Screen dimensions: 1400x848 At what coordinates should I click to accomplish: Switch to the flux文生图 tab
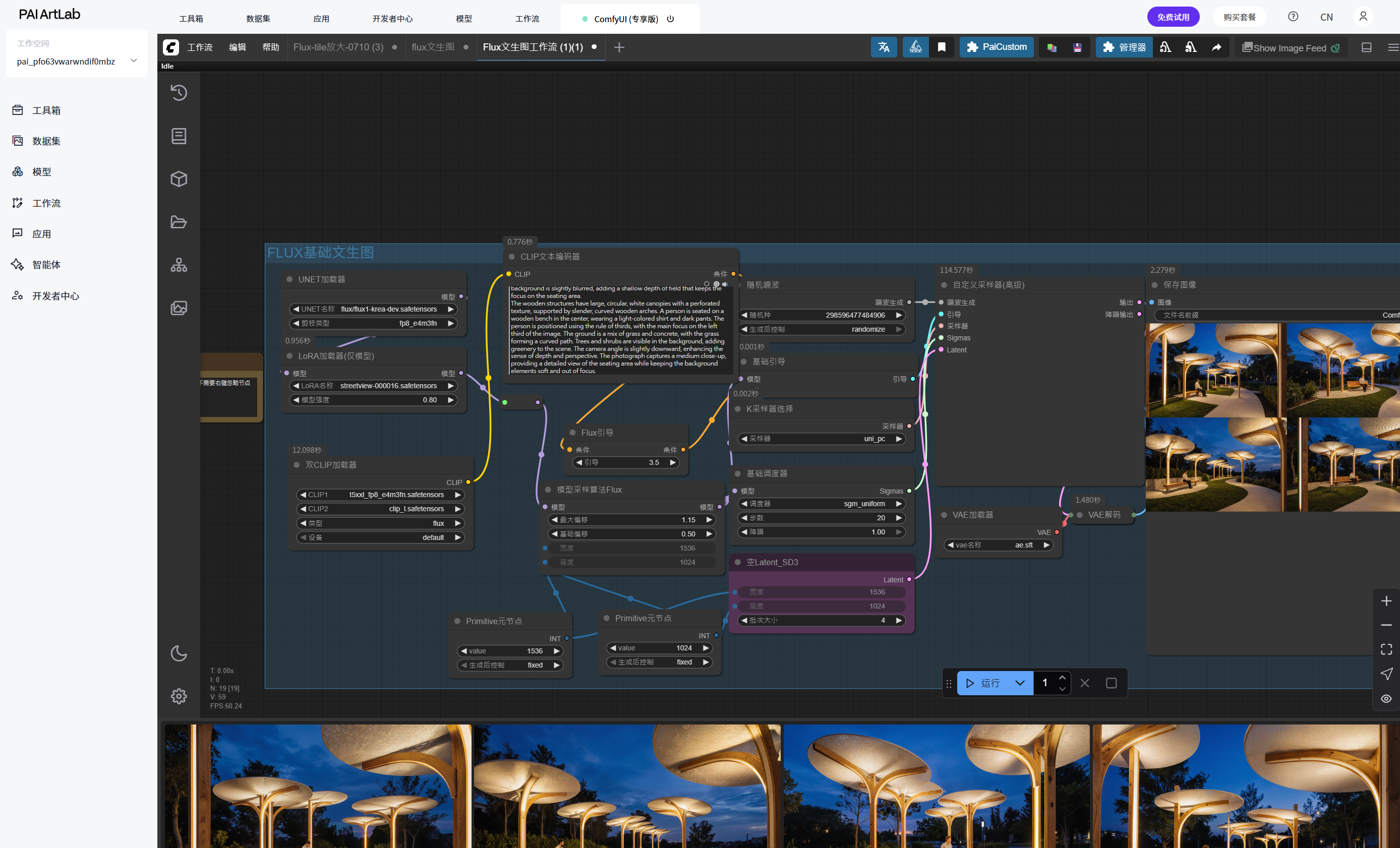pos(433,47)
